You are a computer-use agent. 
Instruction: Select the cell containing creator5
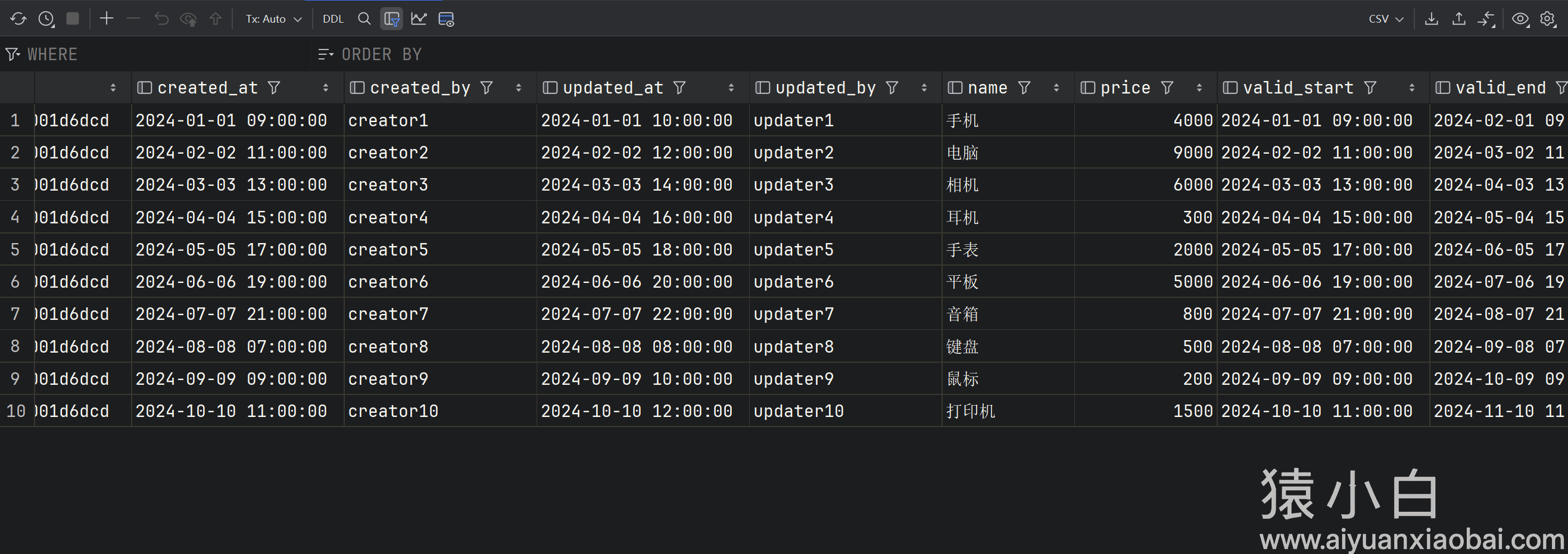pyautogui.click(x=388, y=250)
